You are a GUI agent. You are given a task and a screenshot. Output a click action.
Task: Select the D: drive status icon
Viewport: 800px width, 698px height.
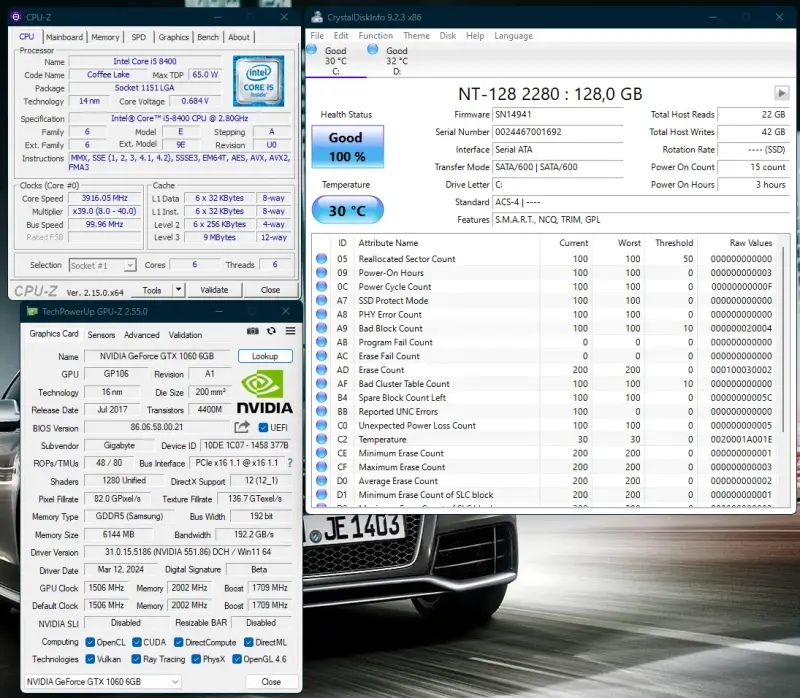point(373,49)
